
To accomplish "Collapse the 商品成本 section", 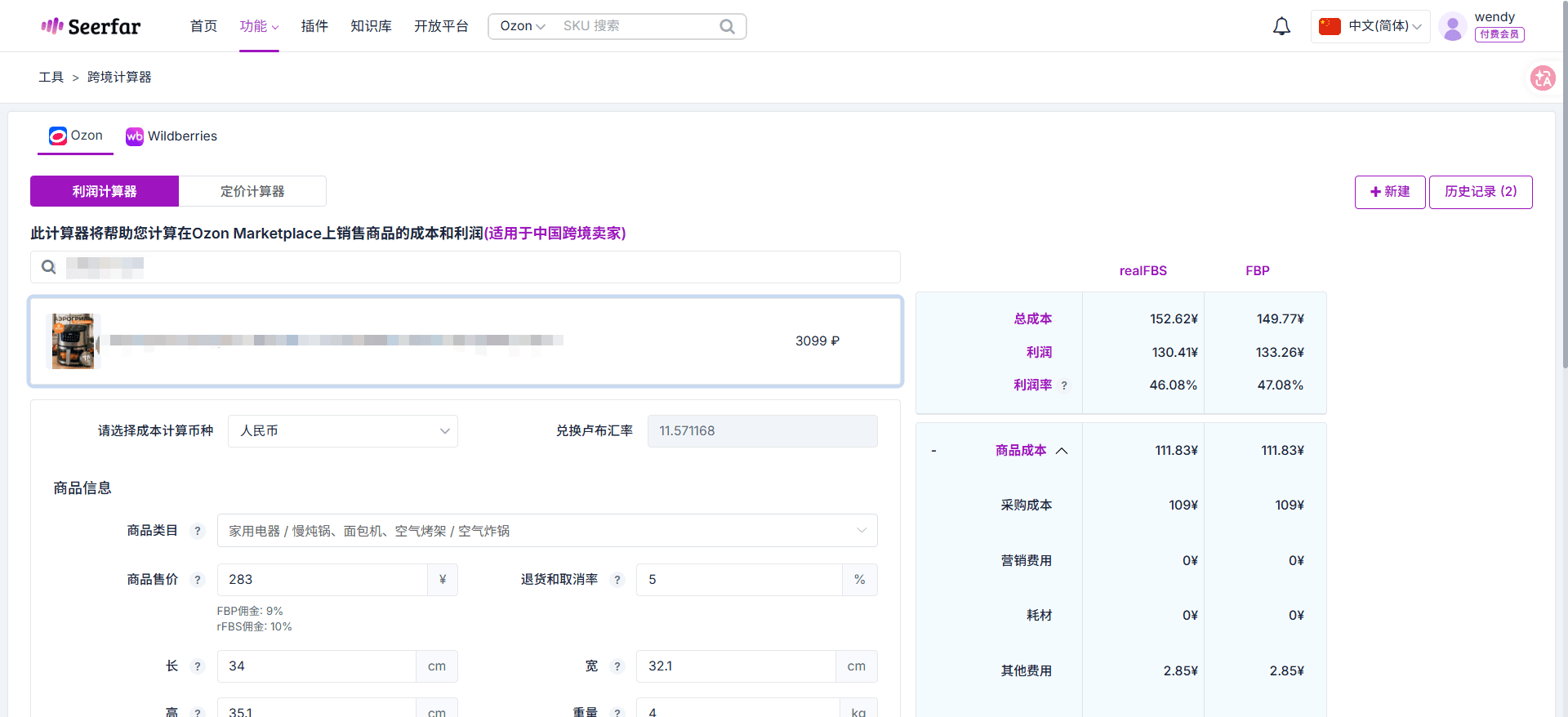I will click(x=1062, y=451).
